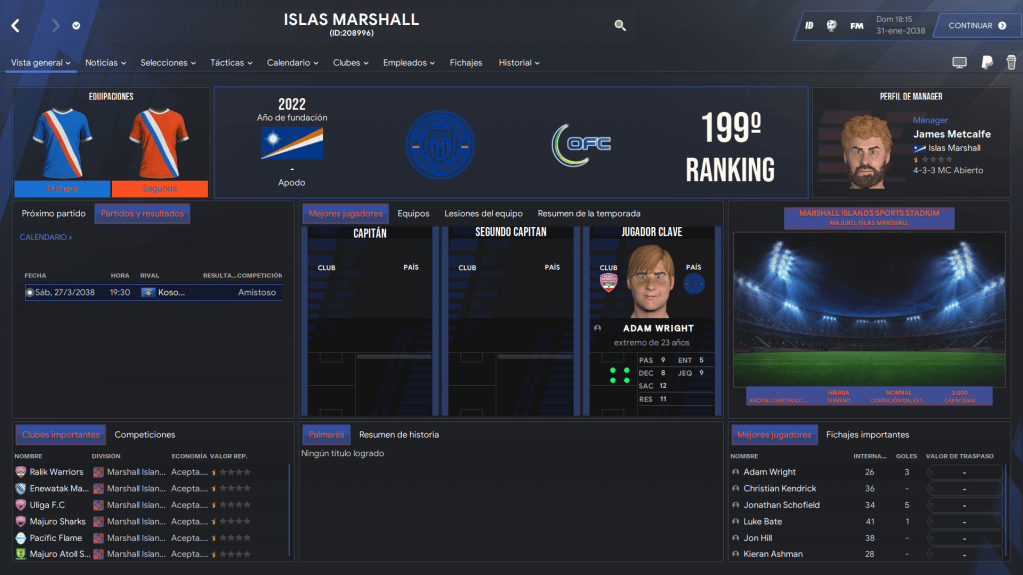
Task: Click the FM logo icon
Action: tap(857, 26)
